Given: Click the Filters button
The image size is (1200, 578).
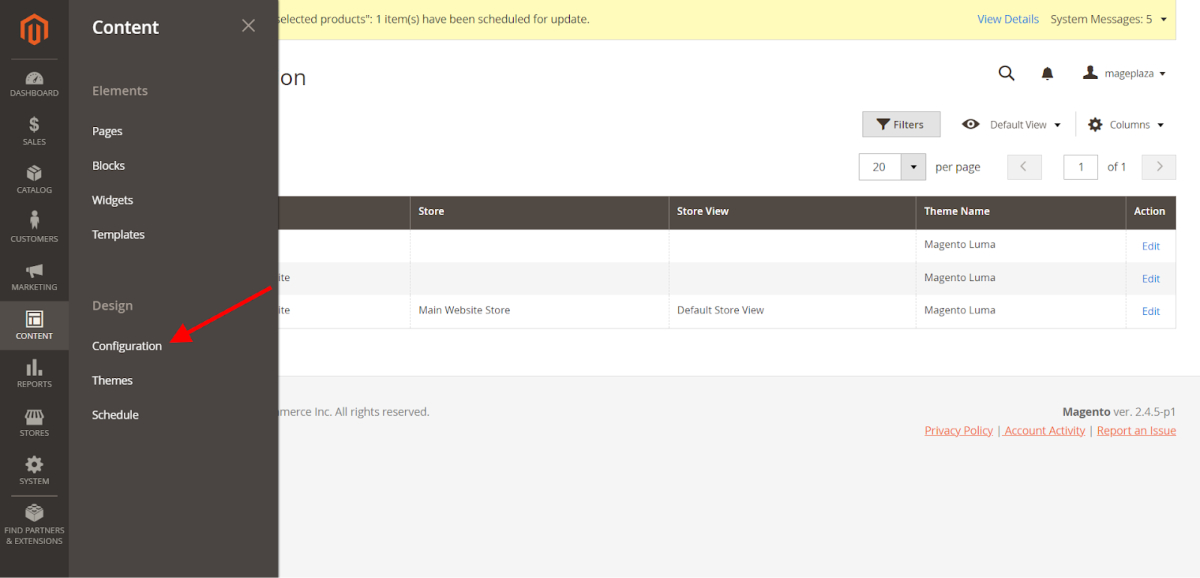Looking at the screenshot, I should [901, 124].
